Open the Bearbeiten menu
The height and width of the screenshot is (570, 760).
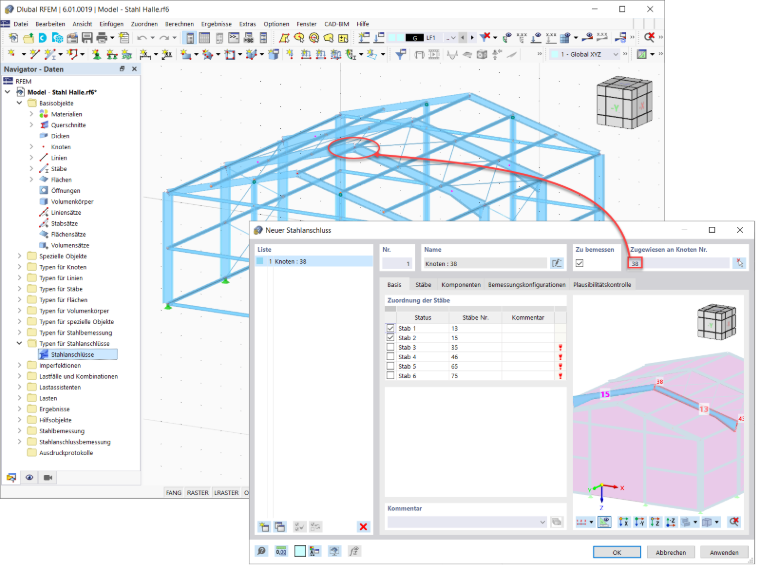click(50, 24)
